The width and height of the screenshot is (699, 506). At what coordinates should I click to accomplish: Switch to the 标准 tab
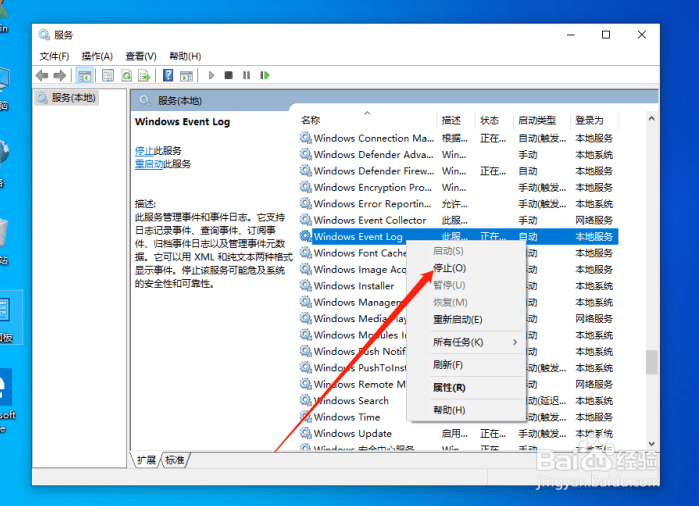[175, 460]
